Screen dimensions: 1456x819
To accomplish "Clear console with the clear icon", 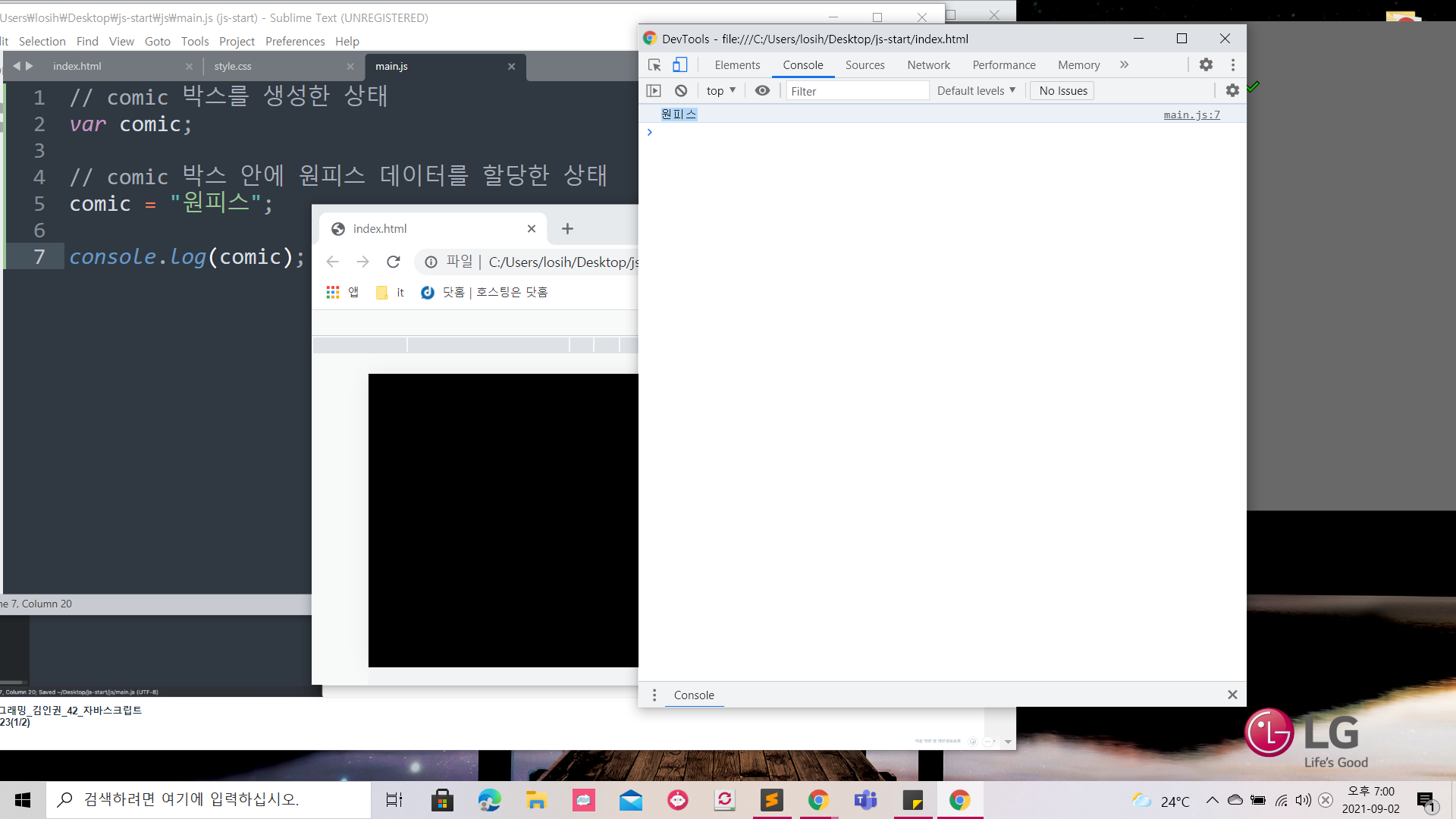I will 681,91.
